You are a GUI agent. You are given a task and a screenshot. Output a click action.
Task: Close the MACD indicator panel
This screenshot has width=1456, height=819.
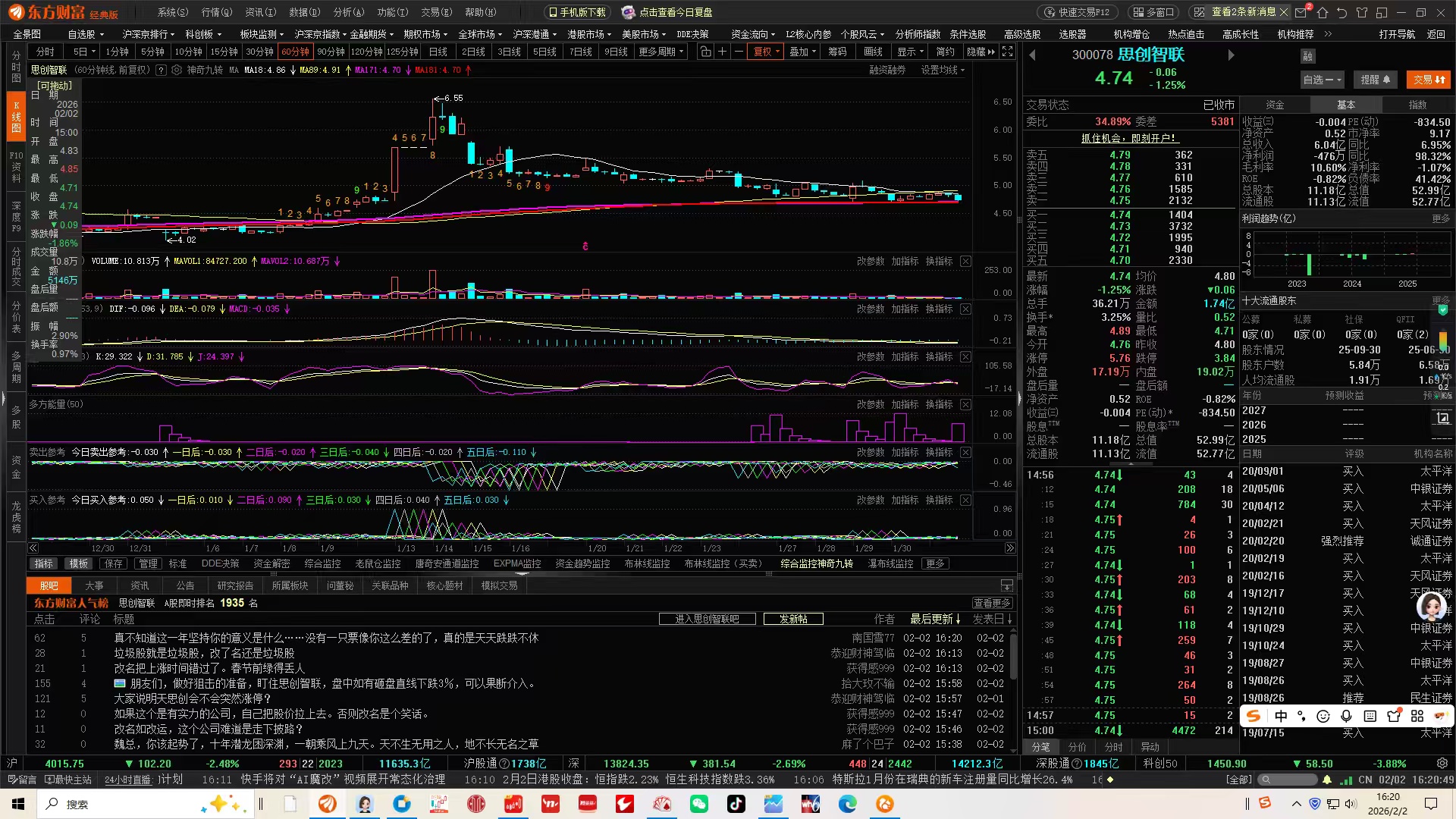[965, 309]
